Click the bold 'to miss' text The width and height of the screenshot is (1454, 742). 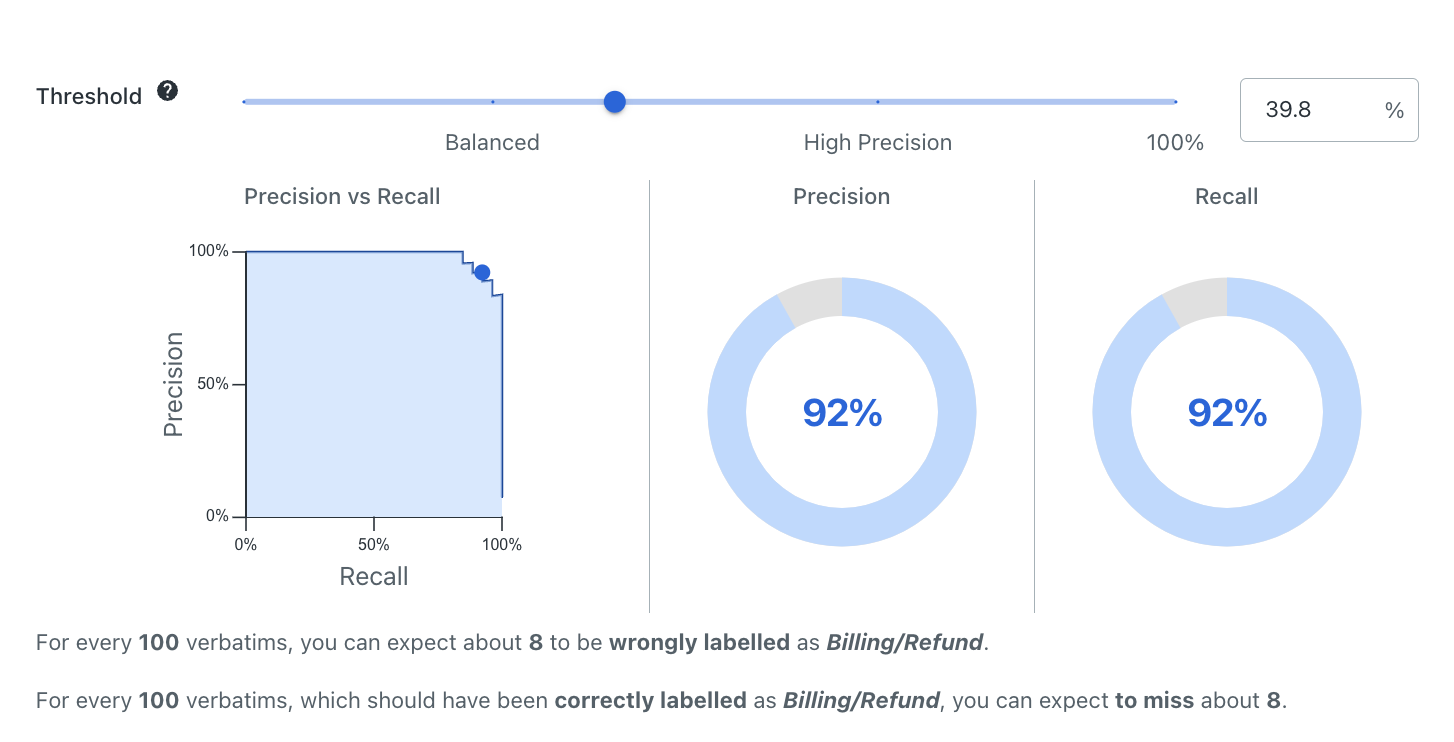(x=1154, y=701)
